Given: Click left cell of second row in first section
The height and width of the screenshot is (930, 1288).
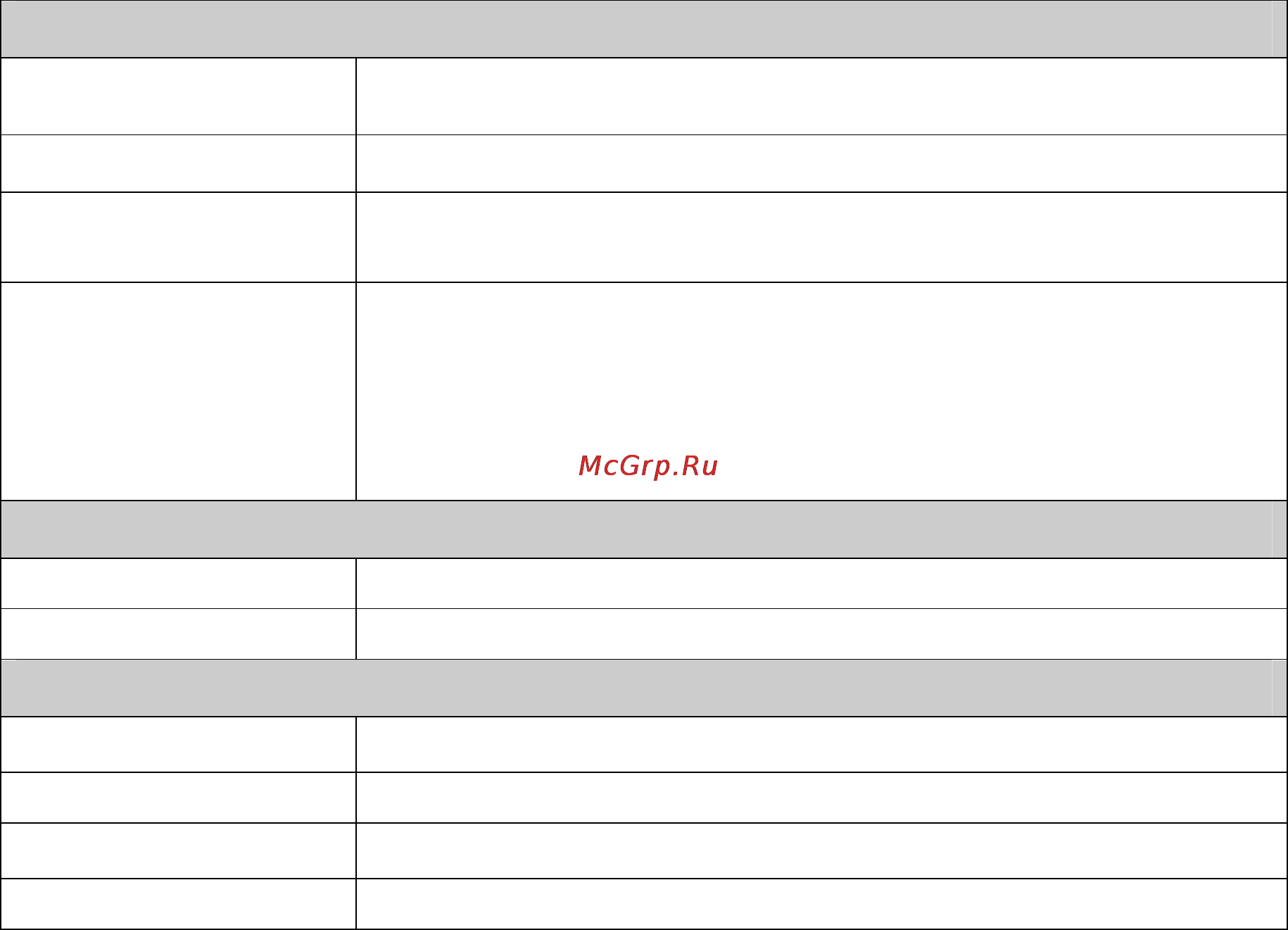Looking at the screenshot, I should click(x=179, y=163).
